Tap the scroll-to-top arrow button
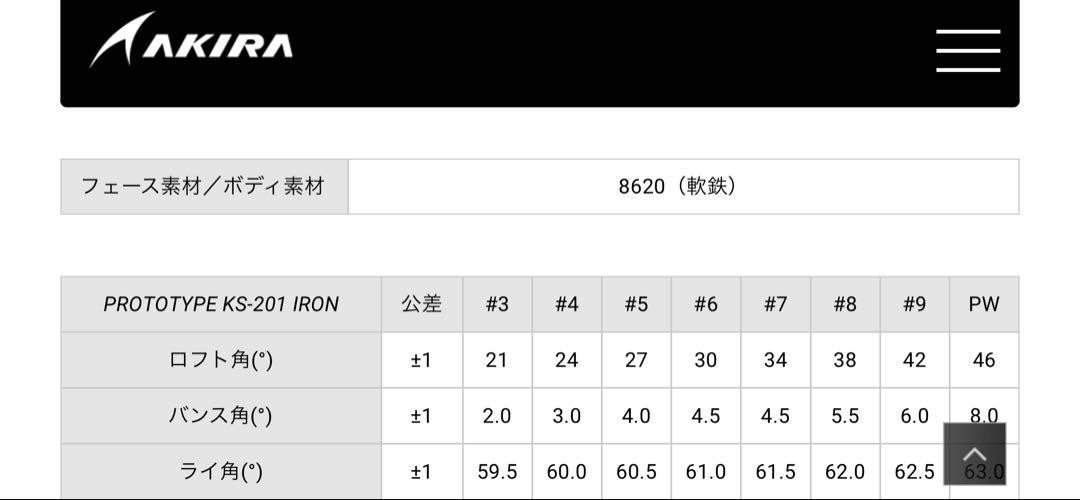 pos(975,454)
